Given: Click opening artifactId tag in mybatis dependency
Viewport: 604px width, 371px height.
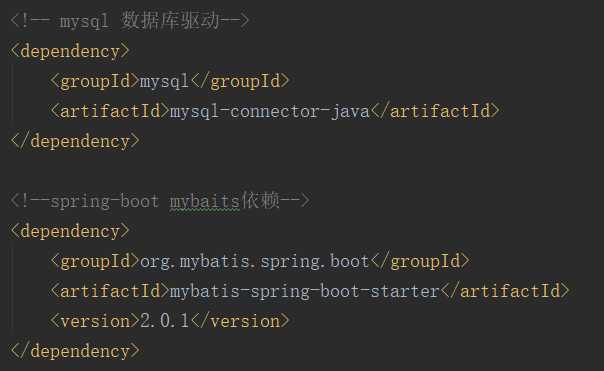Looking at the screenshot, I should tap(109, 291).
